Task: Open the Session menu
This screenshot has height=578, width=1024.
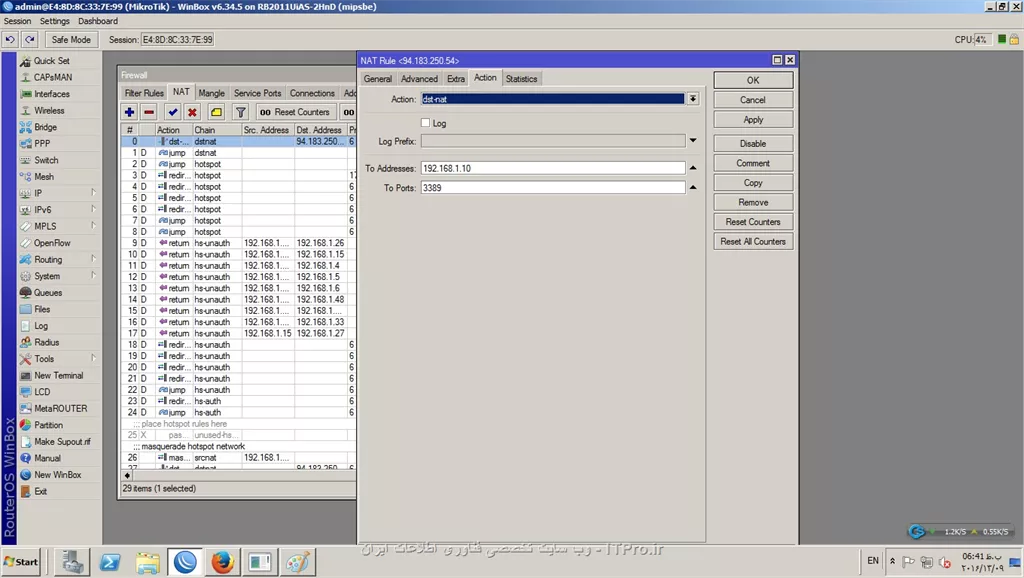Action: click(x=17, y=21)
